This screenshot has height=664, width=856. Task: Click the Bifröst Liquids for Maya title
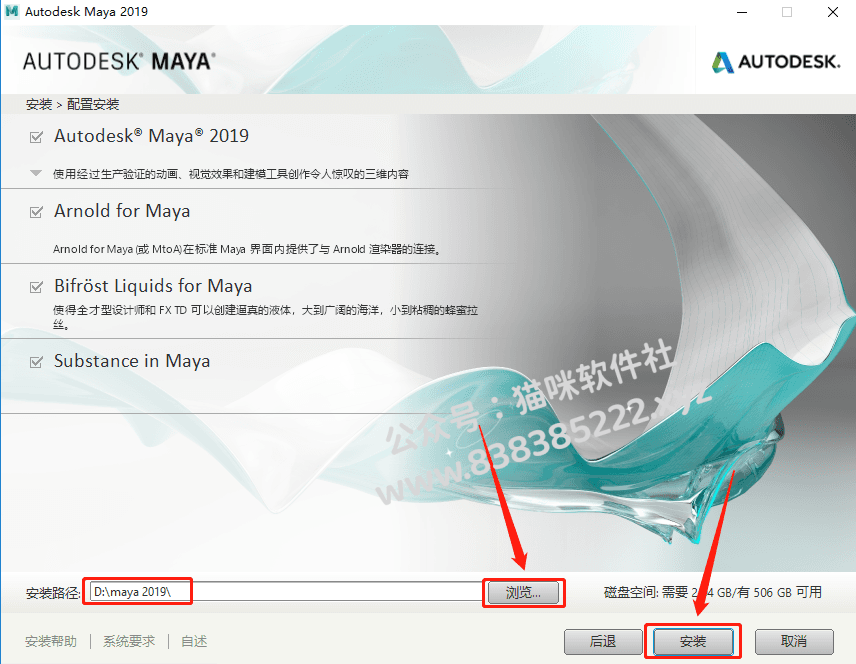(153, 286)
